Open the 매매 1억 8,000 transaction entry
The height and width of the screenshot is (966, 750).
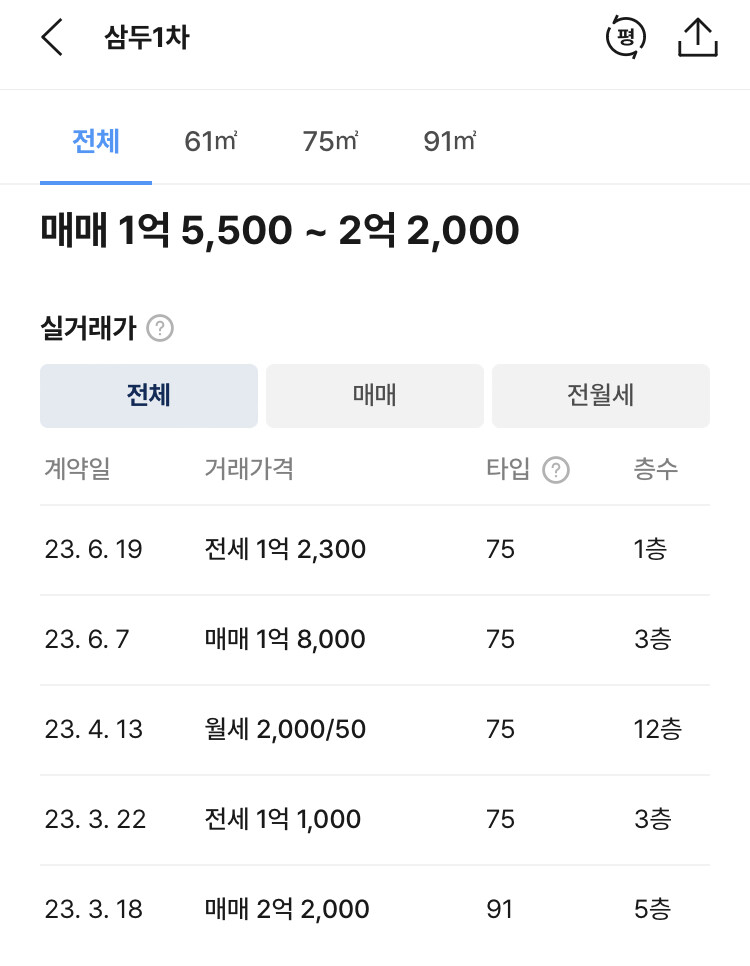point(375,639)
